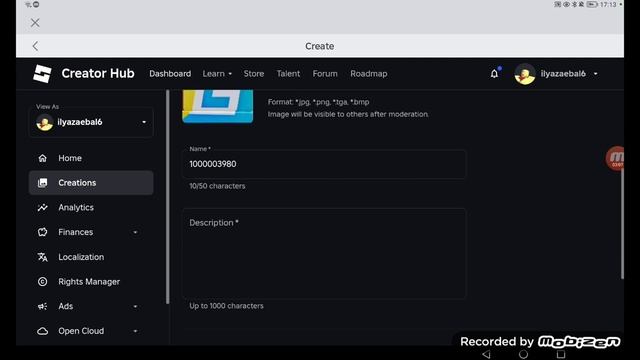Image resolution: width=640 pixels, height=360 pixels.
Task: Open the ilyazaebal6 account dropdown arrow
Action: coord(596,74)
